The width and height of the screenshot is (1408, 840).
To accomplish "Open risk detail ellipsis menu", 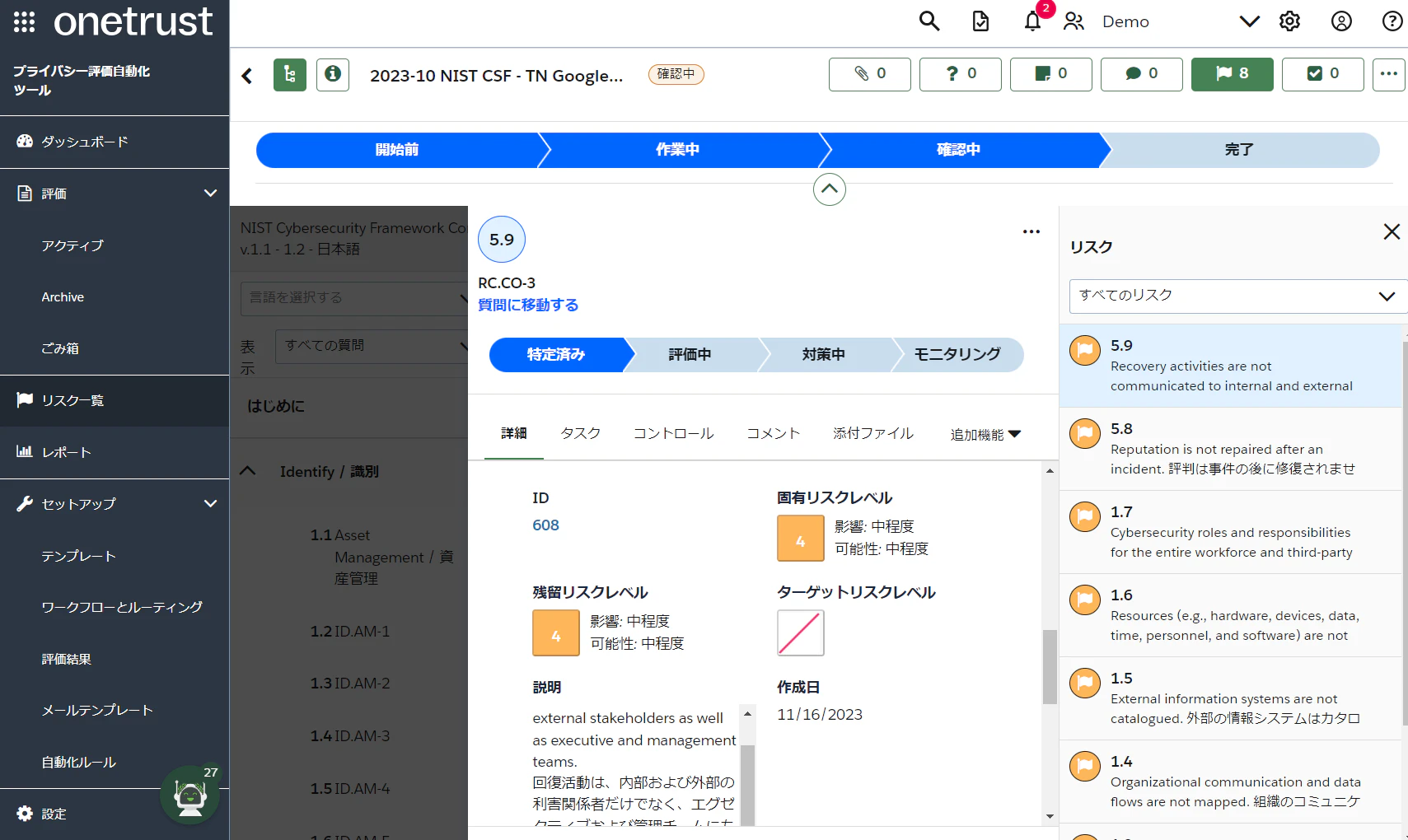I will [1031, 231].
